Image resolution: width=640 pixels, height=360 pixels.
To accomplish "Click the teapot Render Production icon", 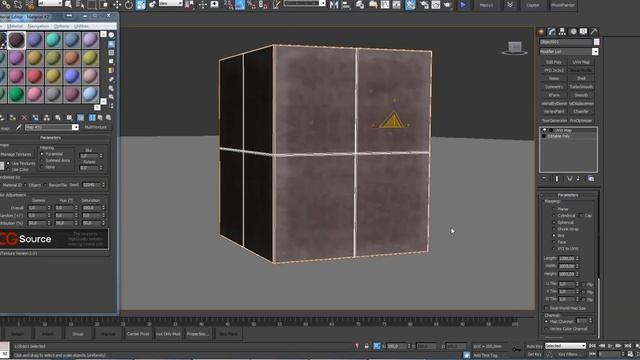I will pyautogui.click(x=448, y=4).
